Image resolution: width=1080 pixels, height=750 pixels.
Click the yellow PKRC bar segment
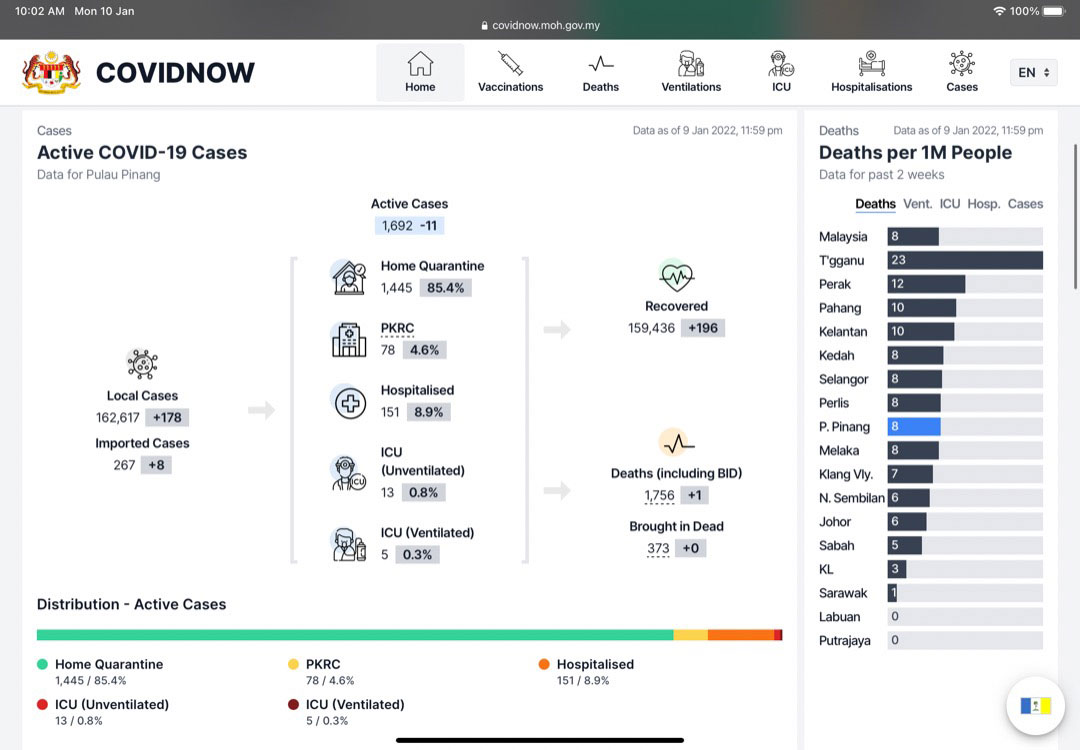coord(690,635)
